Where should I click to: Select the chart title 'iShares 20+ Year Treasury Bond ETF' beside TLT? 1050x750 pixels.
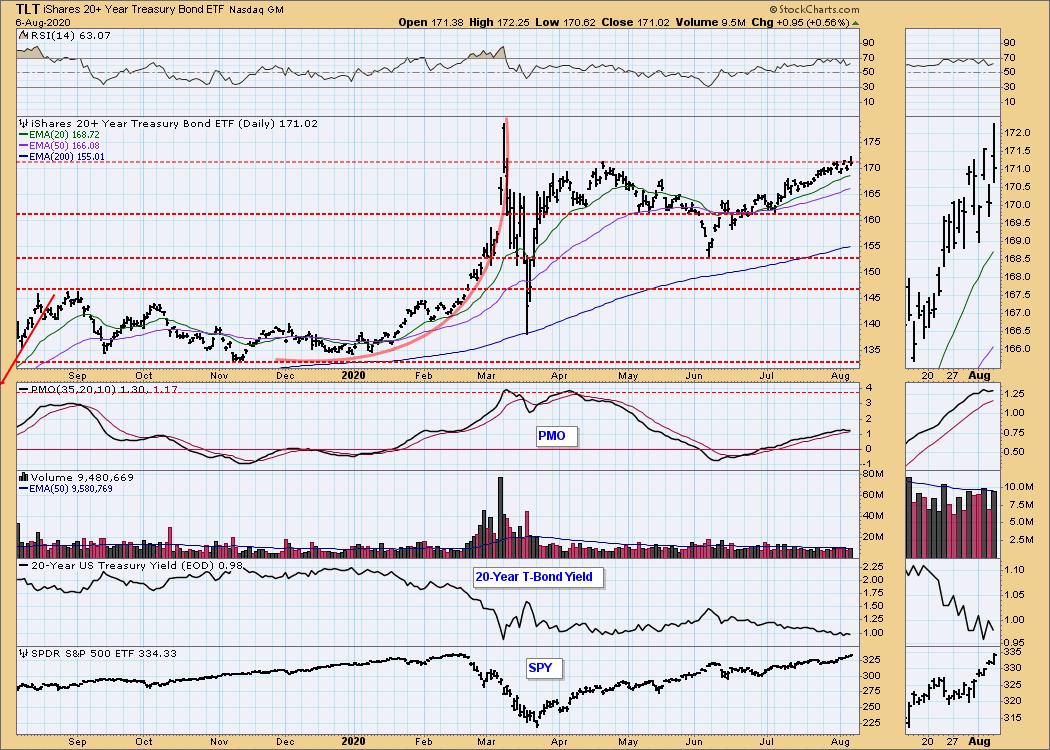134,10
